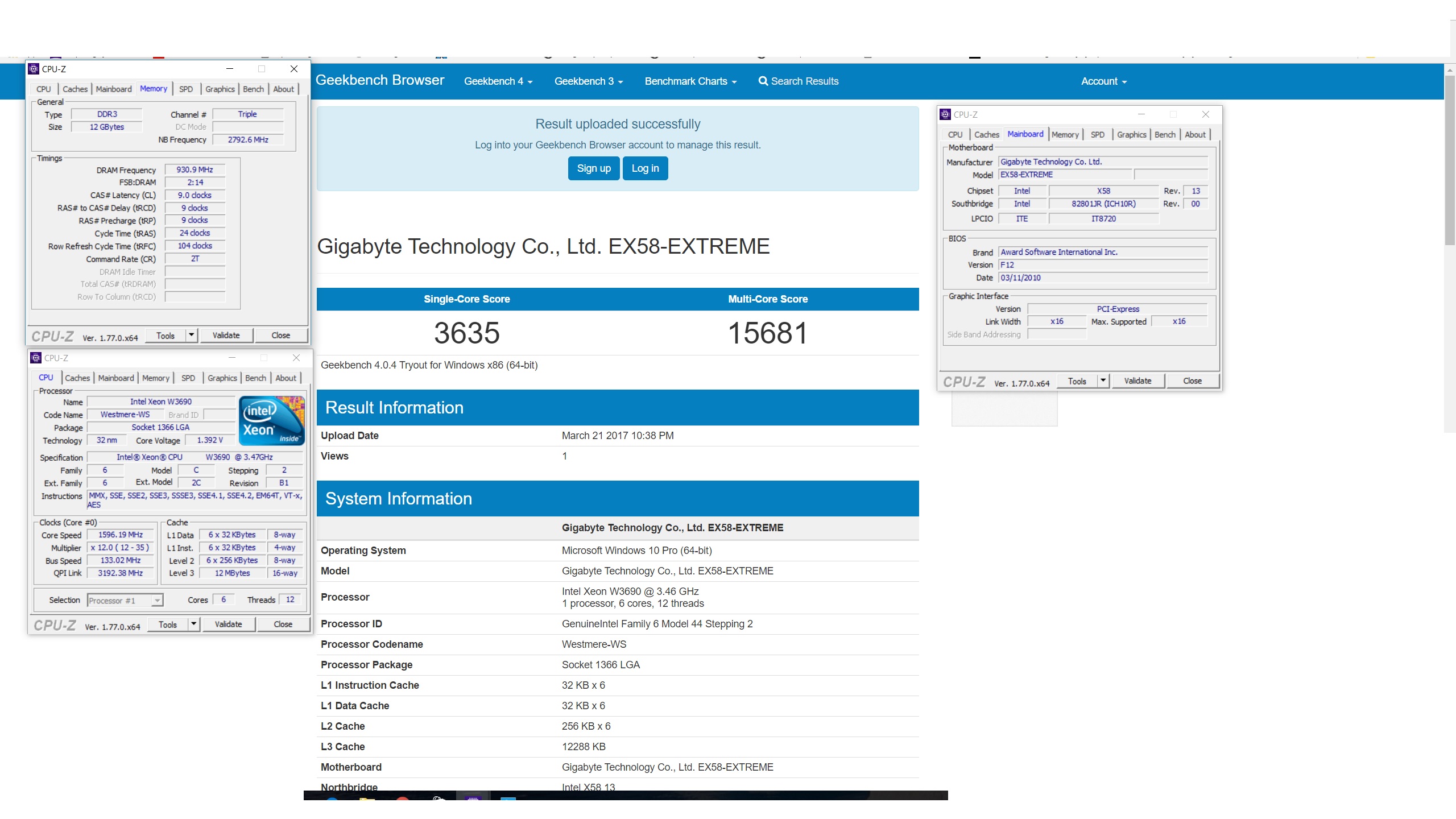The height and width of the screenshot is (819, 1456).
Task: Click Close button in the Mainboard CPU-Z window
Action: pos(1193,380)
